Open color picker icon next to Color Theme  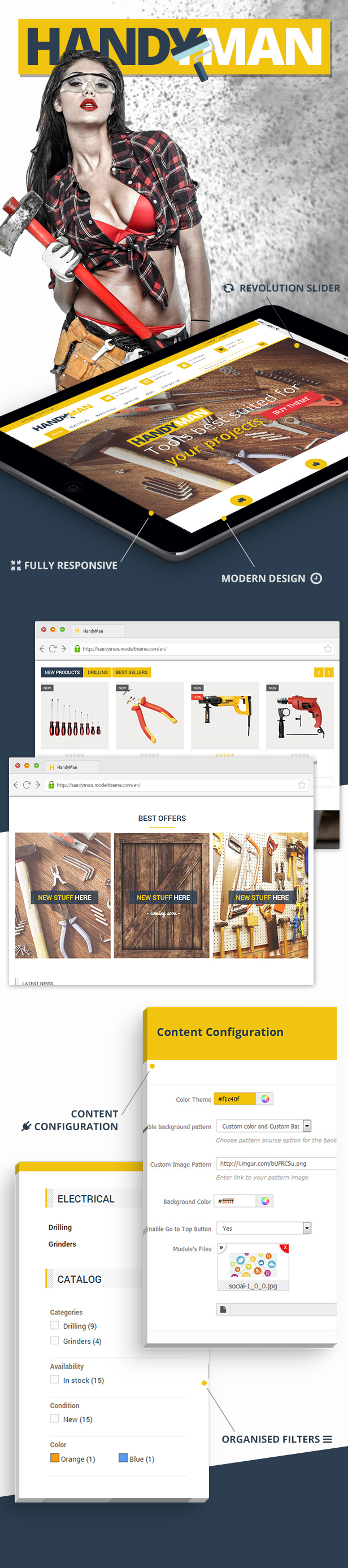(x=264, y=1099)
